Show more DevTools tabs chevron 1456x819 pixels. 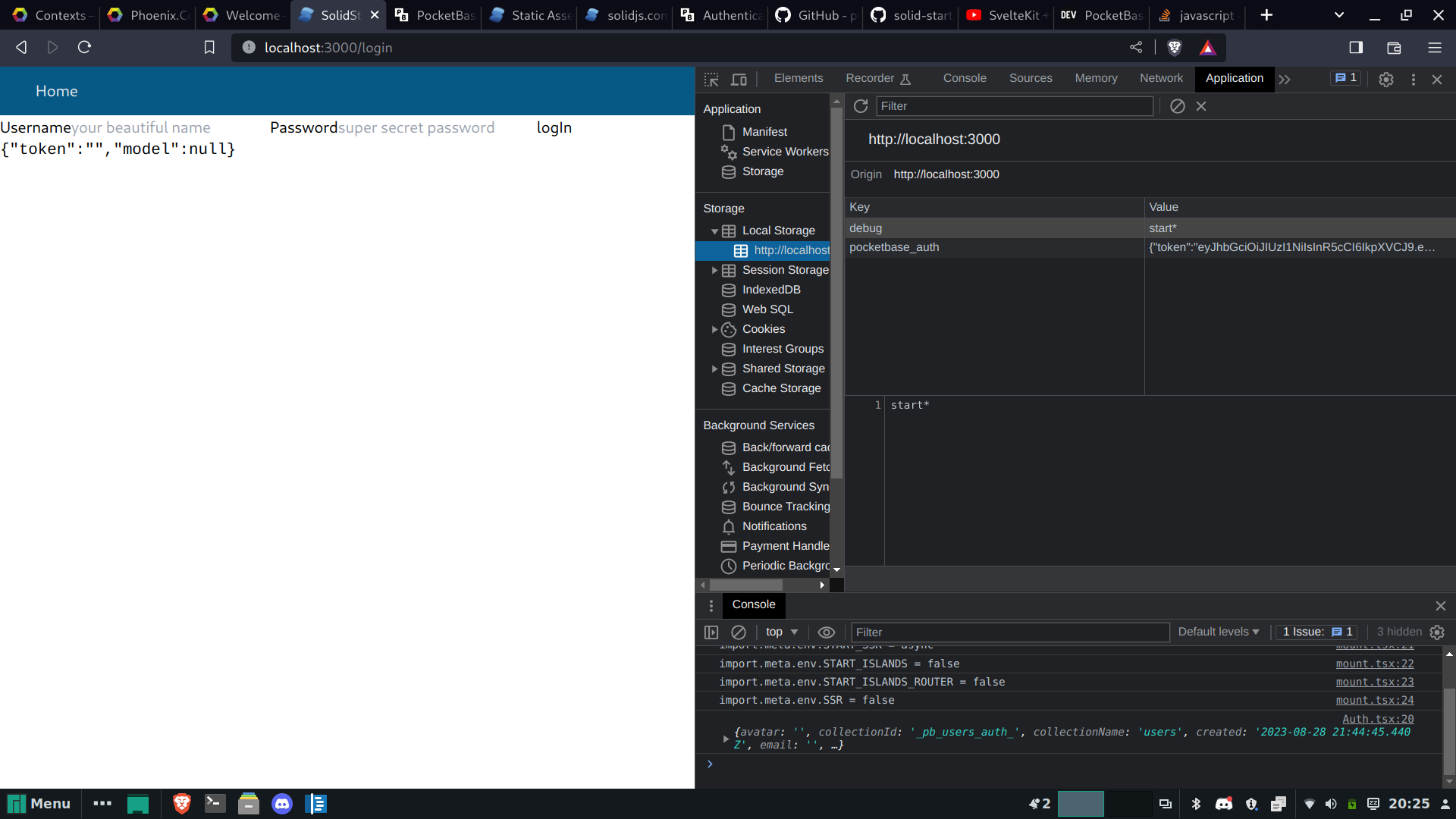point(1285,79)
